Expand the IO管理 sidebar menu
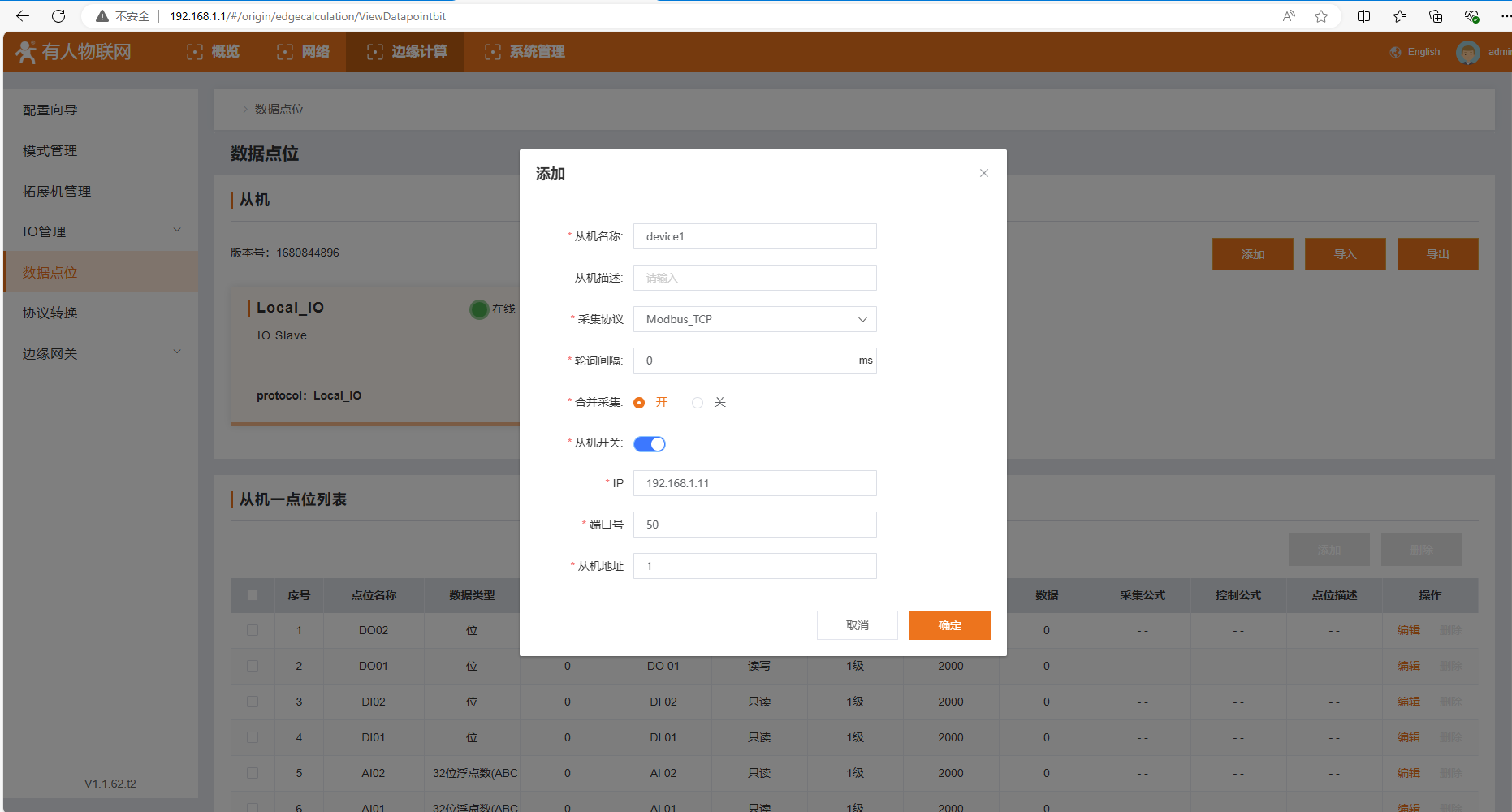 click(x=102, y=231)
